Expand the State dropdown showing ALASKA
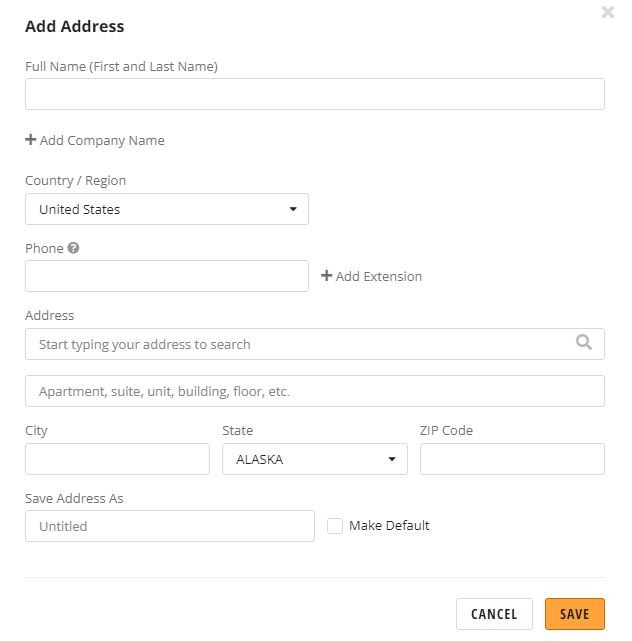 click(315, 459)
